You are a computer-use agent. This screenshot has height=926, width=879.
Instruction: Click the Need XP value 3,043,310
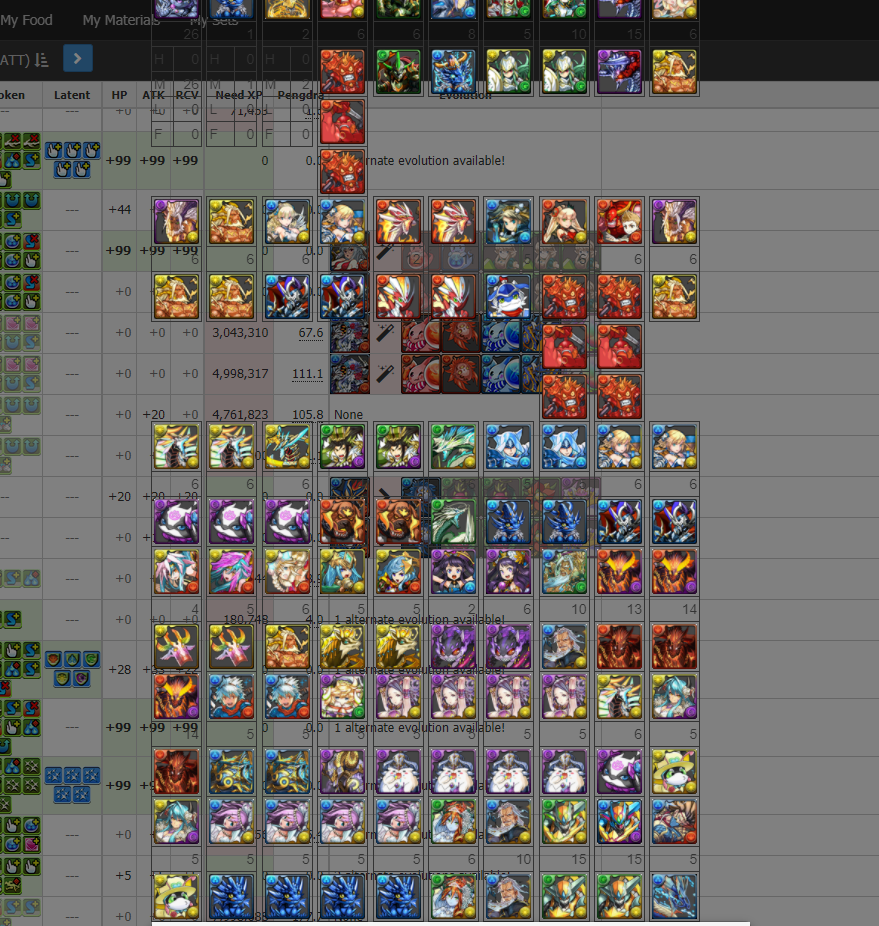point(240,332)
